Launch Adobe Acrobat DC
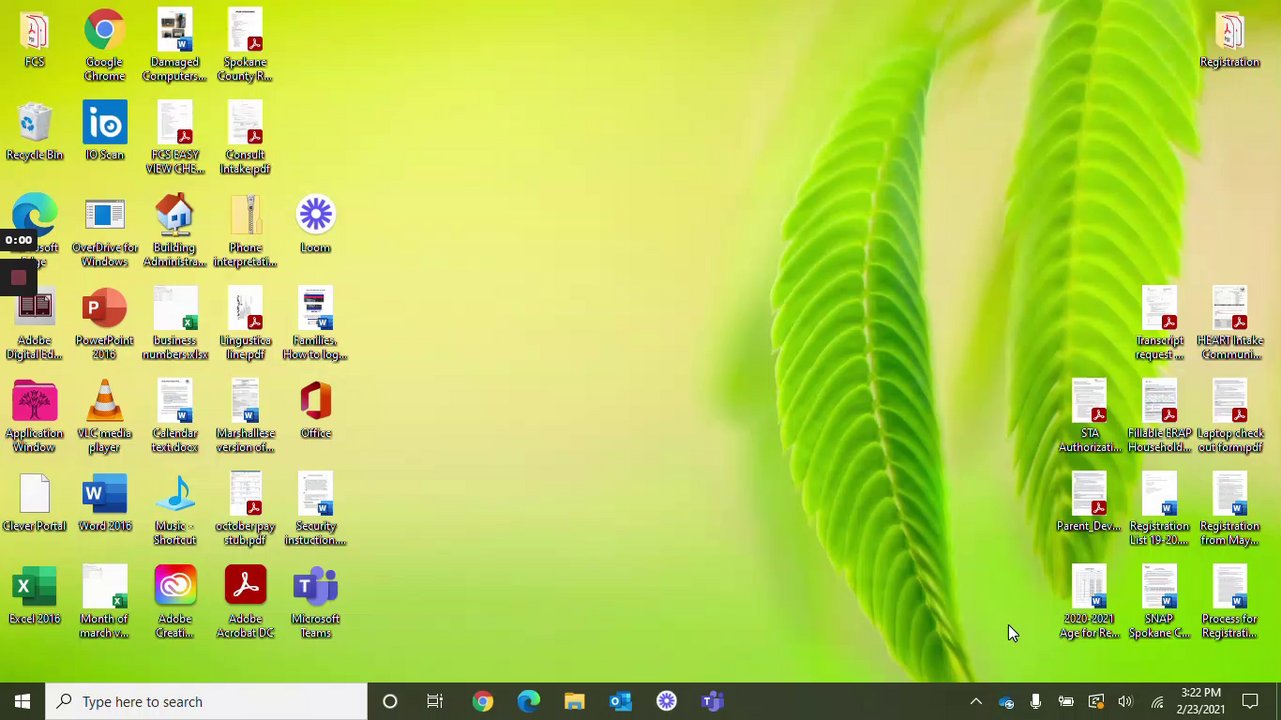Image resolution: width=1281 pixels, height=720 pixels. click(x=245, y=603)
